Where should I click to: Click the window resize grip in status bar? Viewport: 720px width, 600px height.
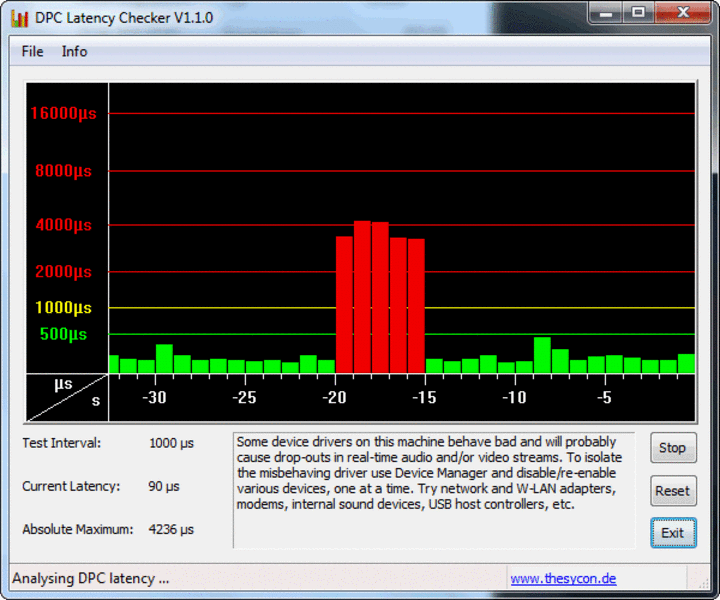[703, 582]
